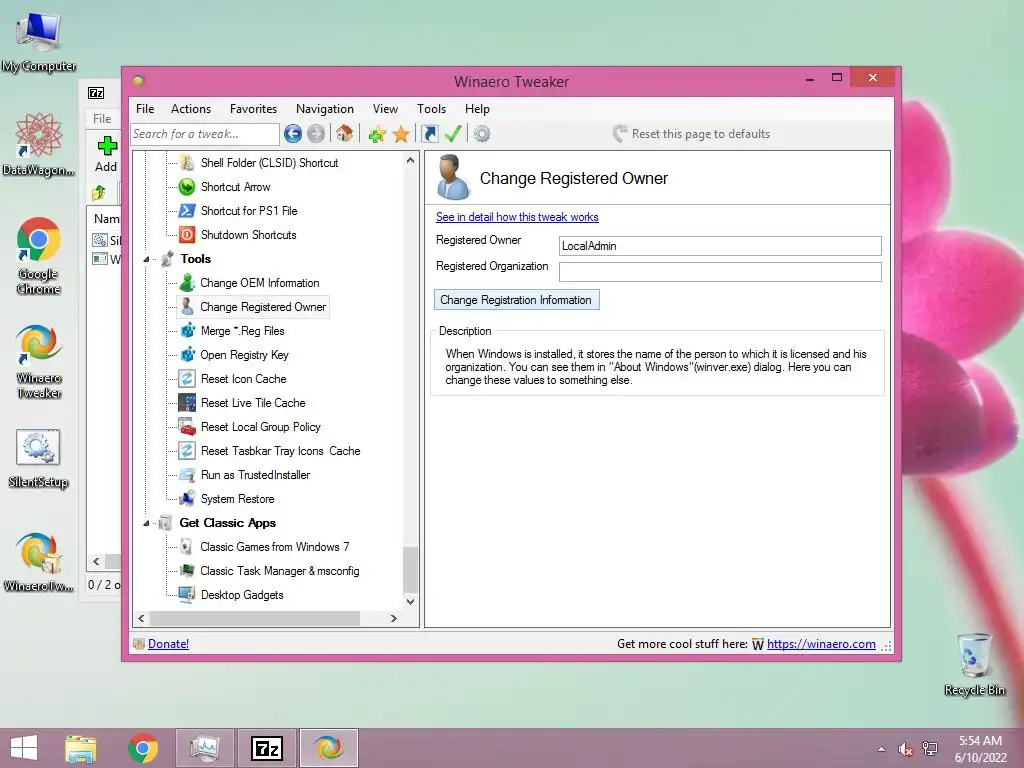Click the Registered Organization text field
The image size is (1024, 768).
point(720,272)
